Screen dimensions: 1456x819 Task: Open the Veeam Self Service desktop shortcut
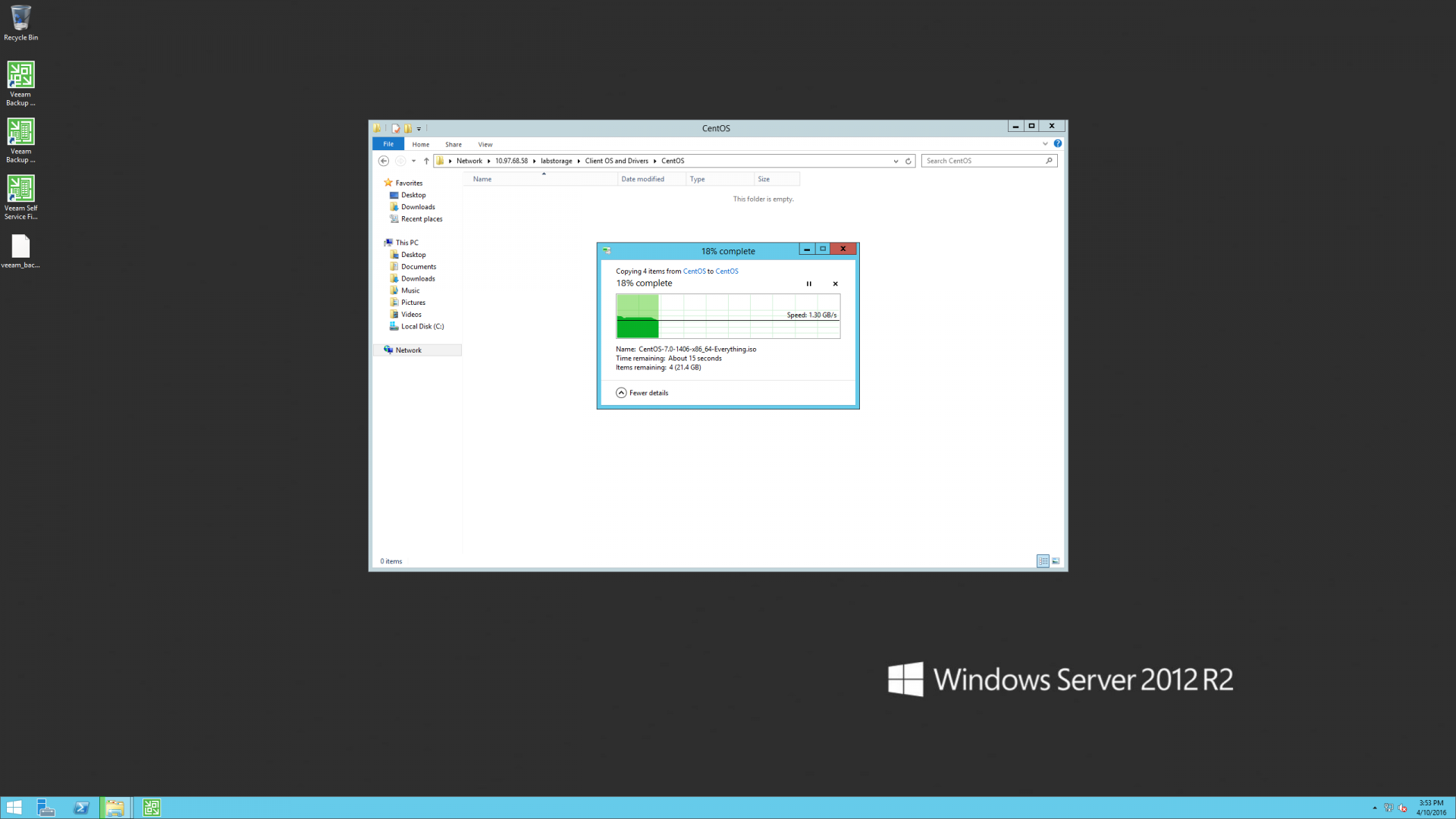tap(20, 197)
